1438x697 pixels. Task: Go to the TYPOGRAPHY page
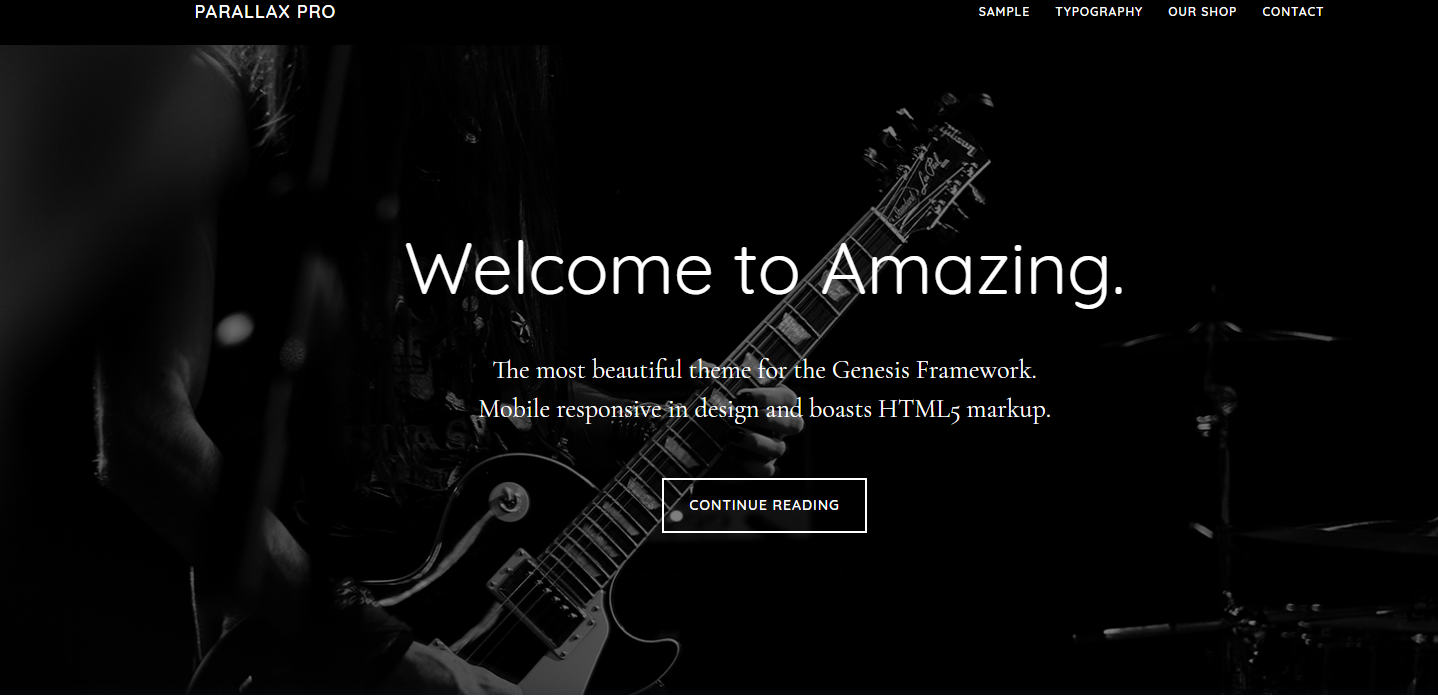coord(1098,12)
